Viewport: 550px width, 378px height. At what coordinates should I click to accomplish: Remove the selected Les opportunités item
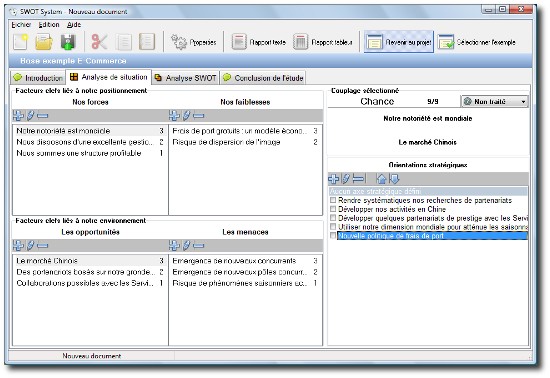point(42,245)
